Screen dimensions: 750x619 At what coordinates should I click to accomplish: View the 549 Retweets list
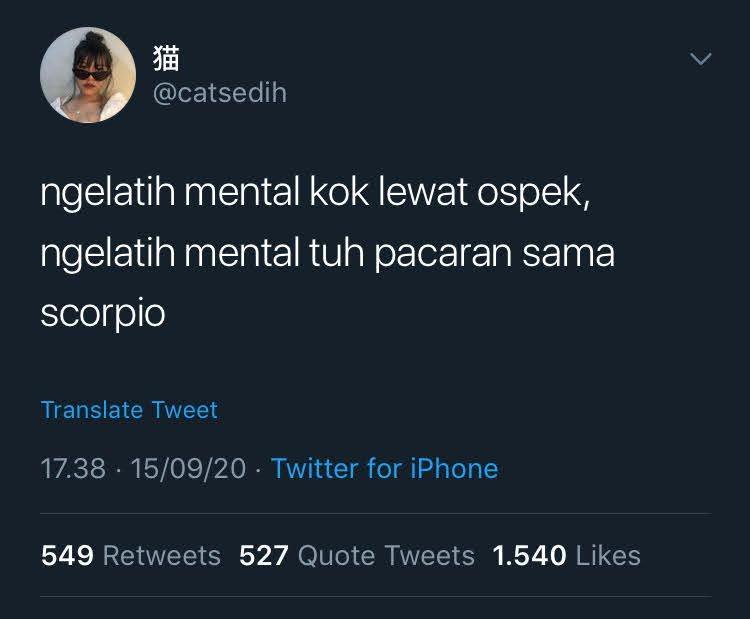pos(131,555)
